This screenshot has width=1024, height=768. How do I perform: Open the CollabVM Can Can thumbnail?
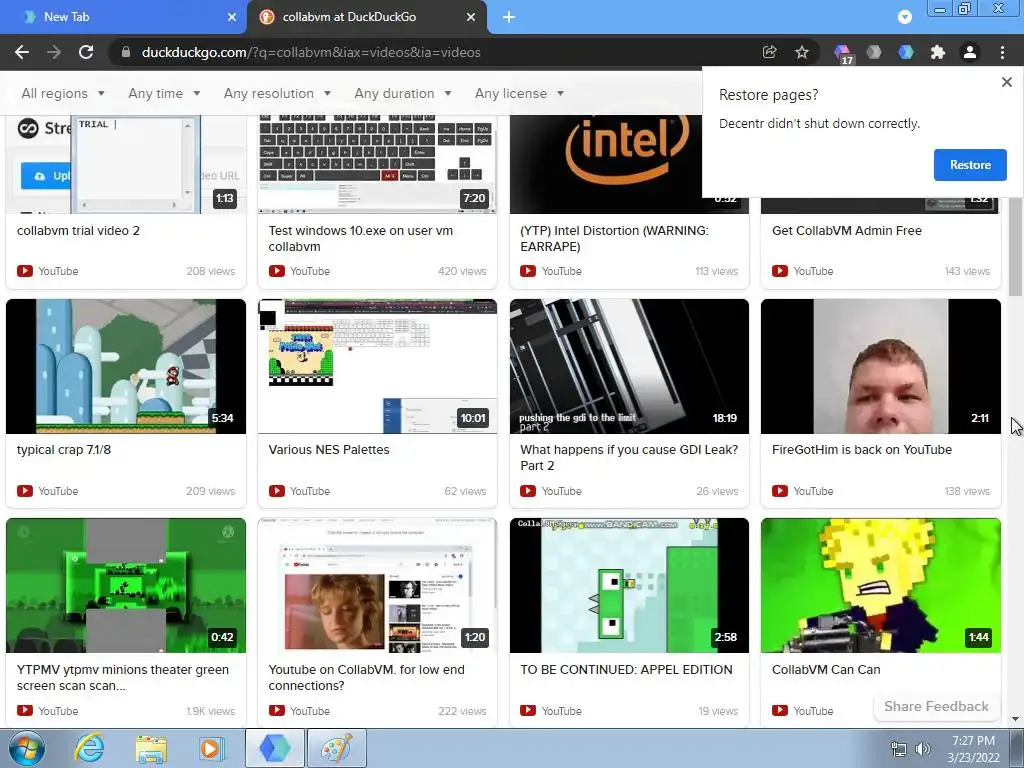pos(881,586)
